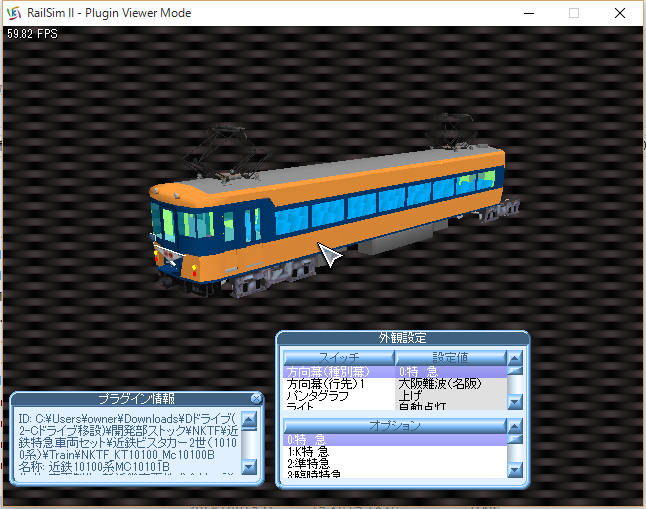The image size is (646, 509).
Task: Click the scrollbar thumb in プラグイン情報 panel
Action: coord(249,429)
